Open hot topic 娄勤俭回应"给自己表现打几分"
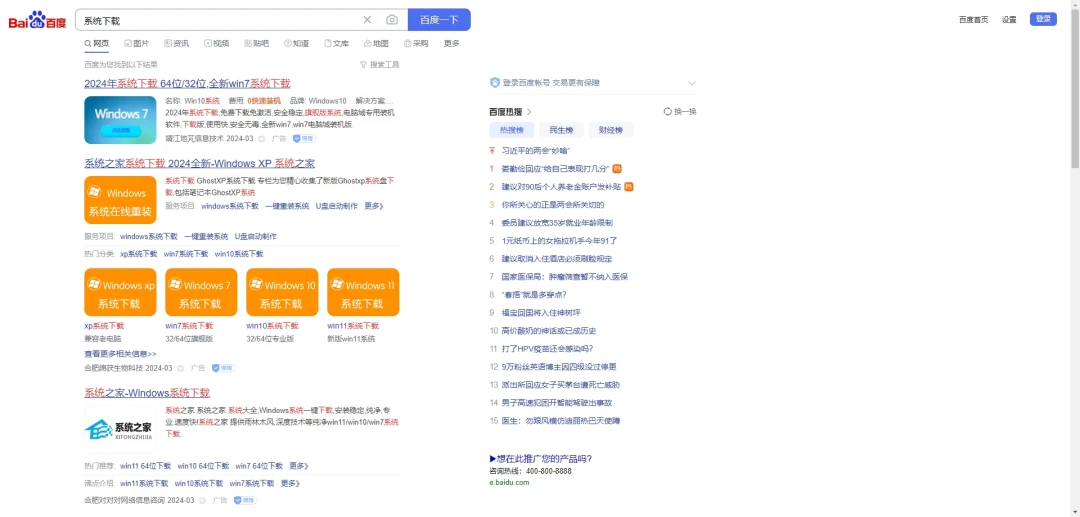The width and height of the screenshot is (1080, 517). [556, 169]
